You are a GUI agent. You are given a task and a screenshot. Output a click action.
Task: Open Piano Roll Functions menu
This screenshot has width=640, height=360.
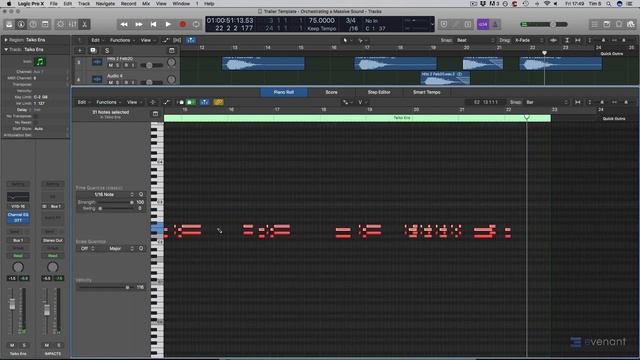pyautogui.click(x=108, y=102)
